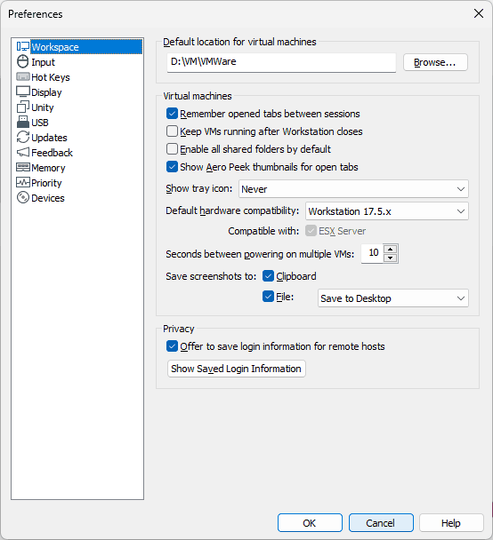Screen dimensions: 493x540
Task: Open the Feedback megaphone icon
Action: [x=23, y=152]
